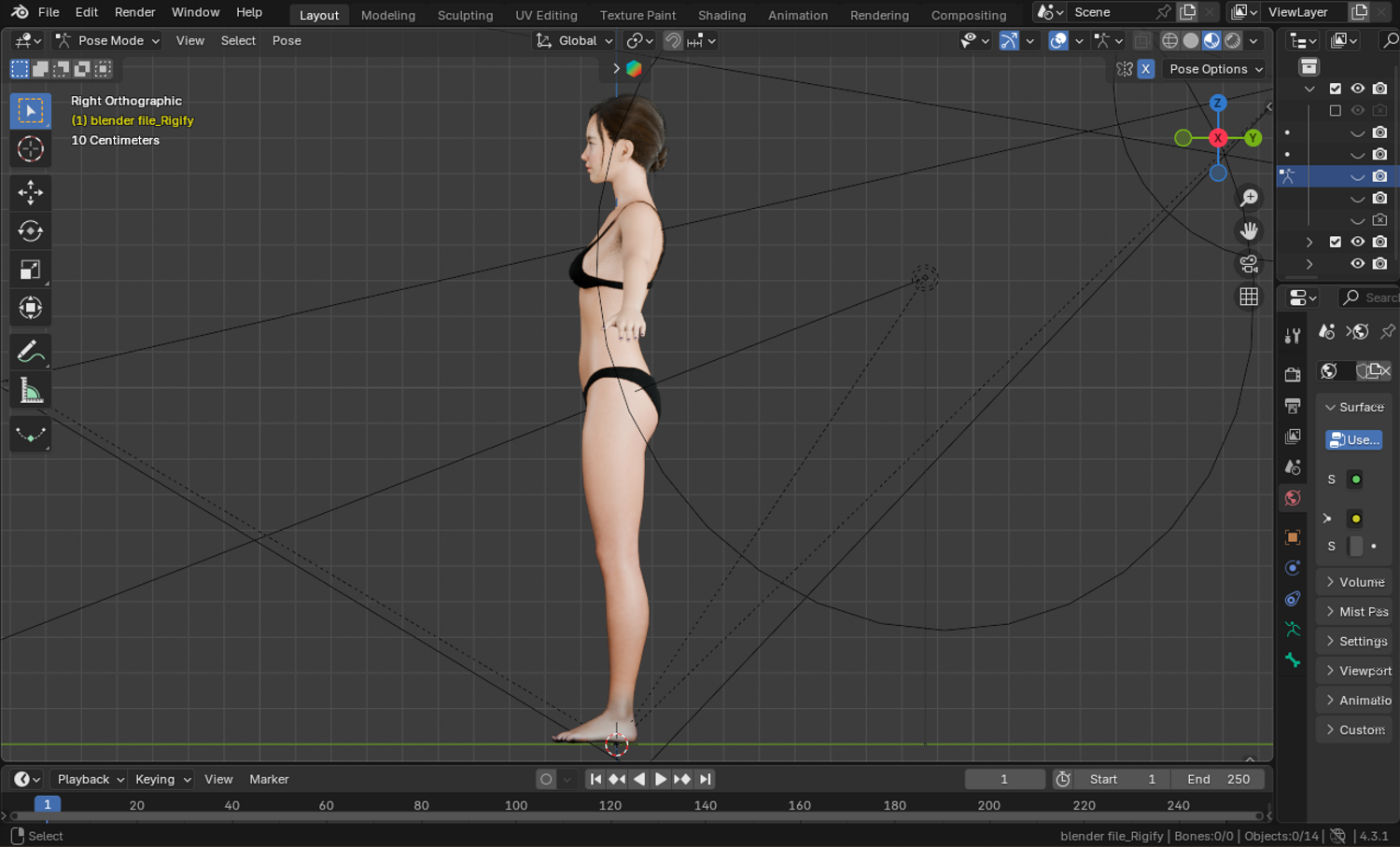1400x847 pixels.
Task: Select the pose Breakdowner tool
Action: point(31,435)
